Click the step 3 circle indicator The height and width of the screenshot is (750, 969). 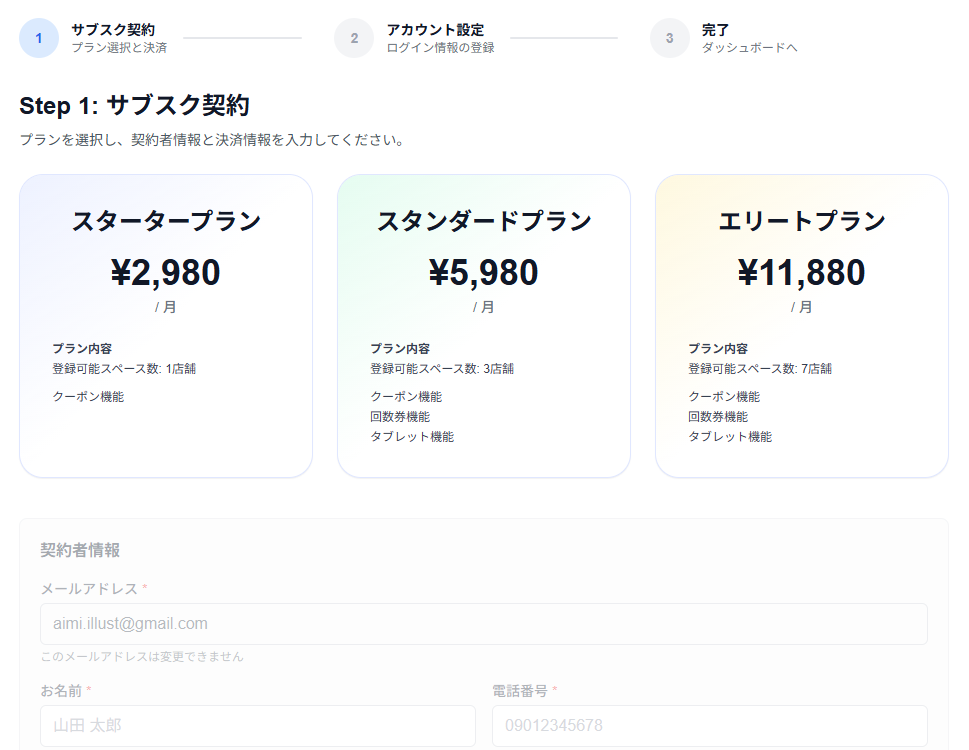tap(669, 38)
